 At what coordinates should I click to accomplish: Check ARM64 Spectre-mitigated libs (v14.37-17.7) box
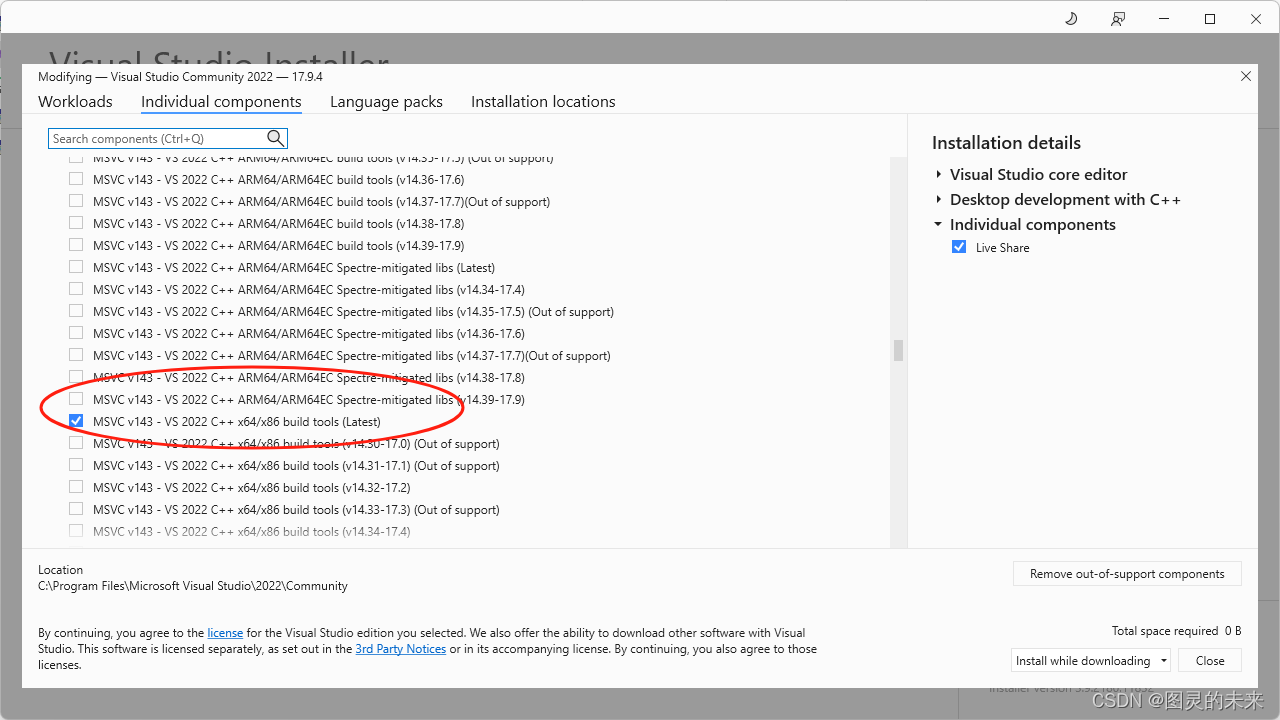tap(76, 355)
